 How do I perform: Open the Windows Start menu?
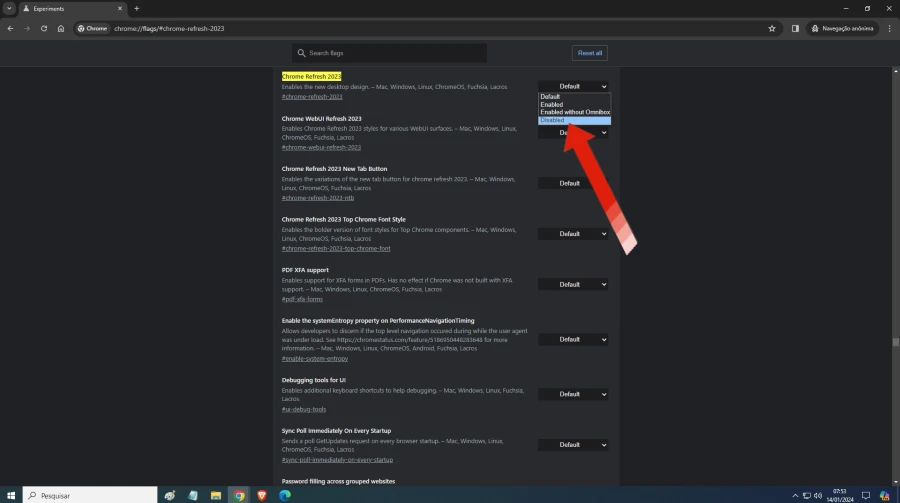coord(11,495)
